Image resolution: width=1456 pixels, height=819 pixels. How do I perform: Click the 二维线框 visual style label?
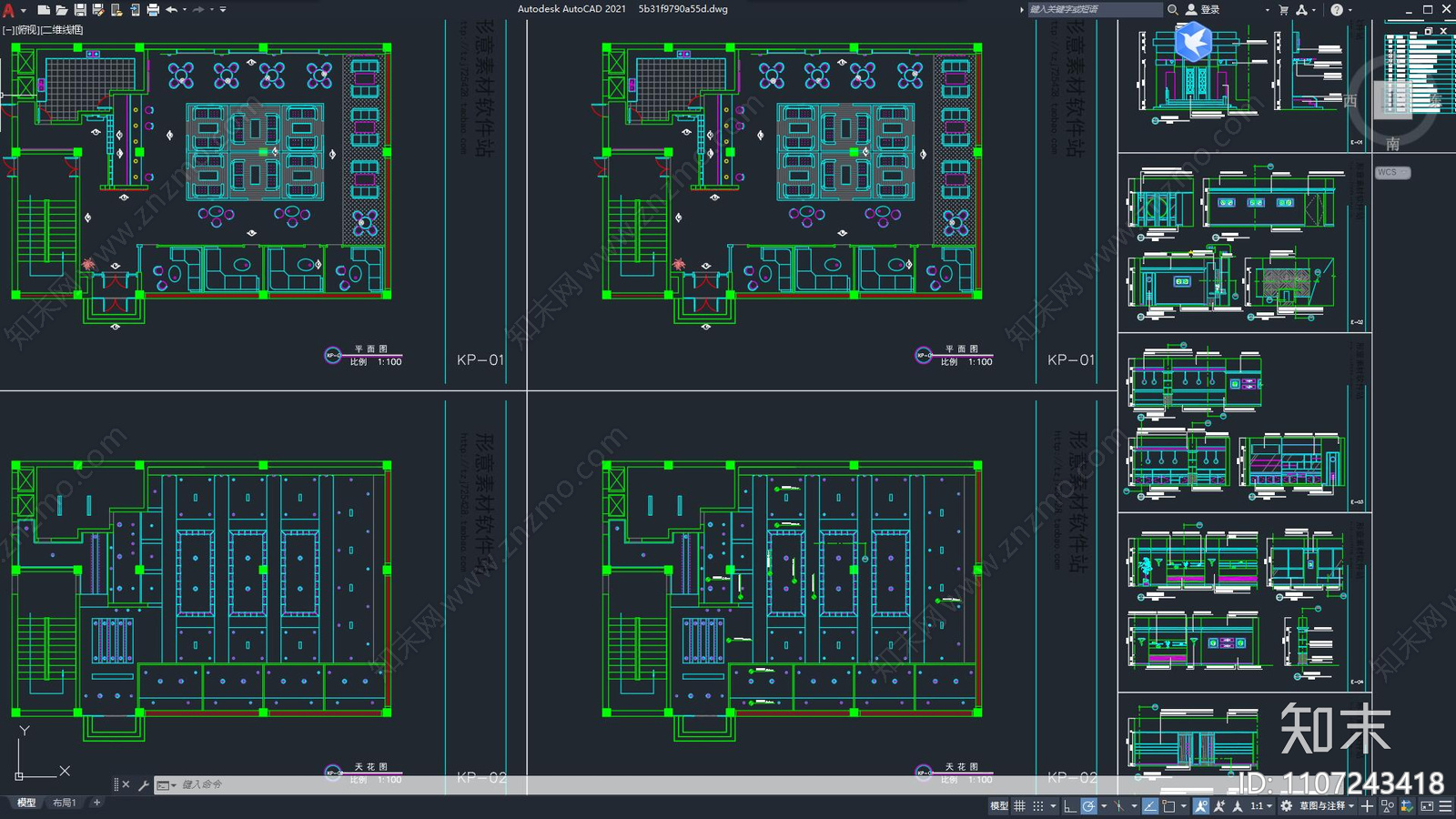click(x=63, y=30)
